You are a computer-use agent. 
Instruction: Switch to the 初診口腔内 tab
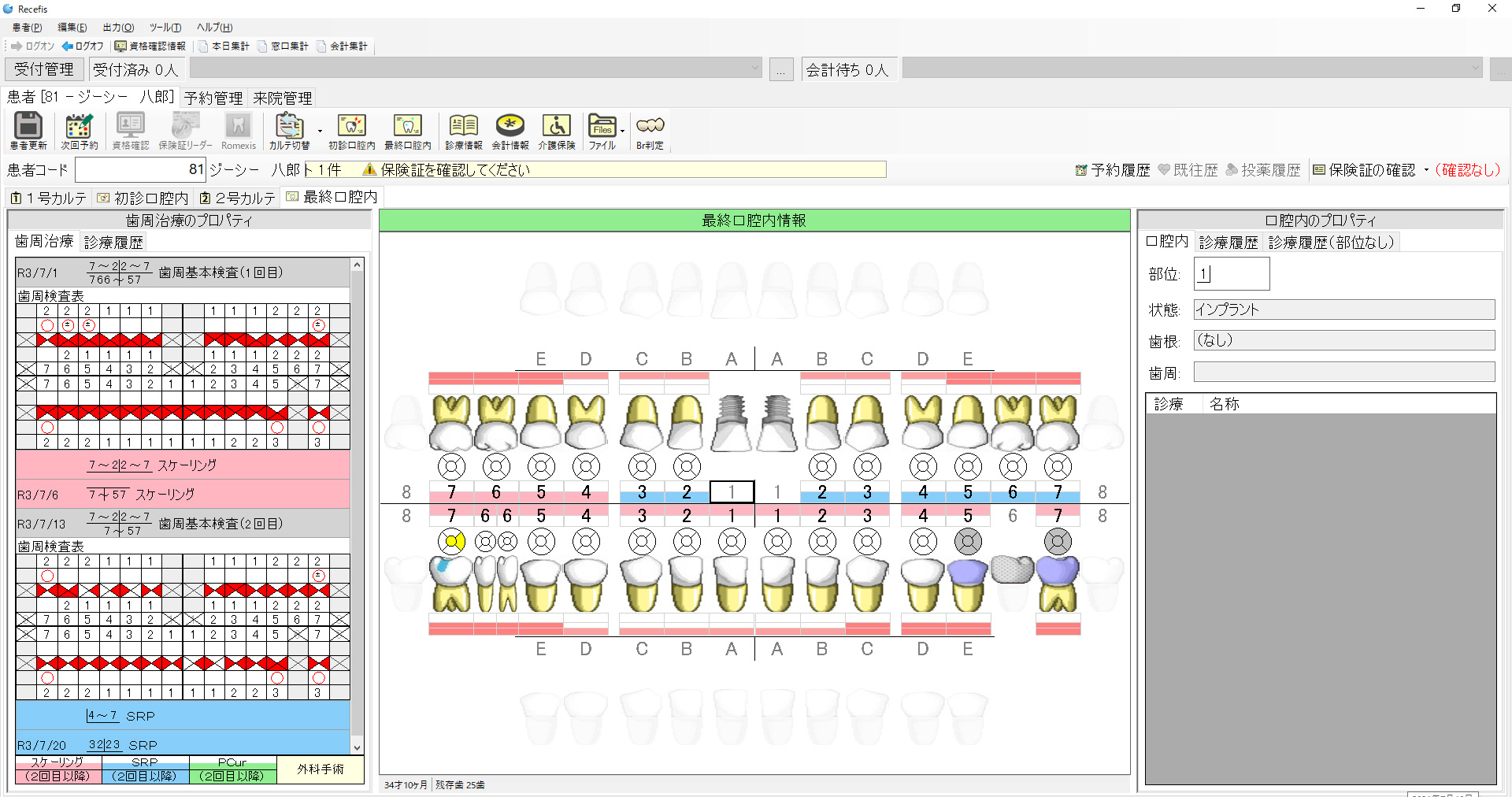[143, 198]
